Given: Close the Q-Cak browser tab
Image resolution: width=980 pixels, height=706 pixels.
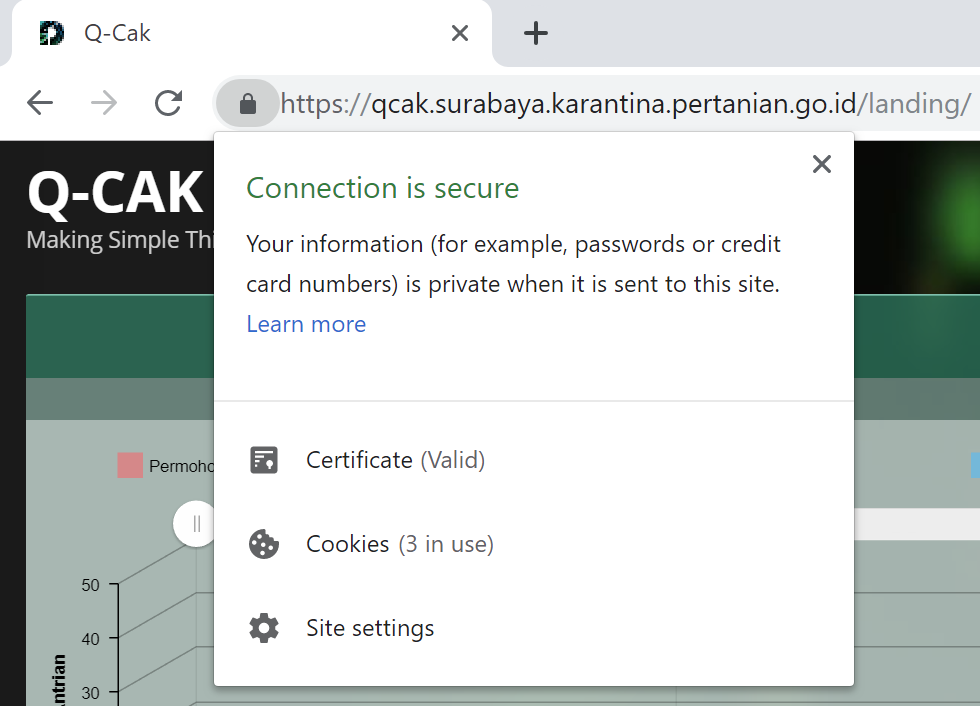Looking at the screenshot, I should [460, 33].
